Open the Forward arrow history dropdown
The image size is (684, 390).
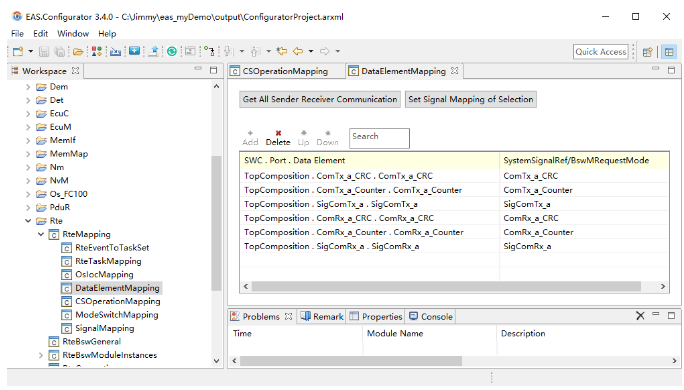pos(338,51)
